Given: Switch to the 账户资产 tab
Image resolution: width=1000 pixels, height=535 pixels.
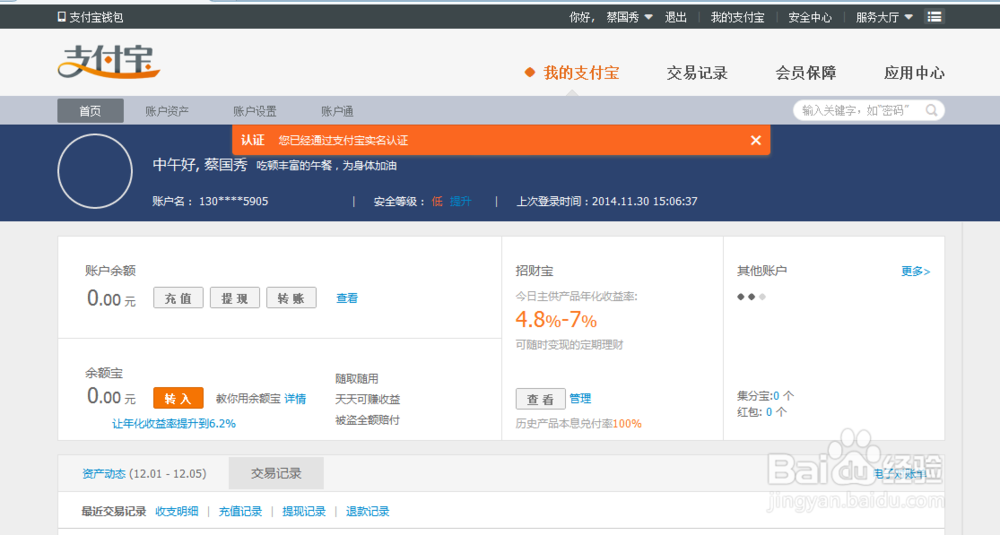Looking at the screenshot, I should tap(166, 111).
